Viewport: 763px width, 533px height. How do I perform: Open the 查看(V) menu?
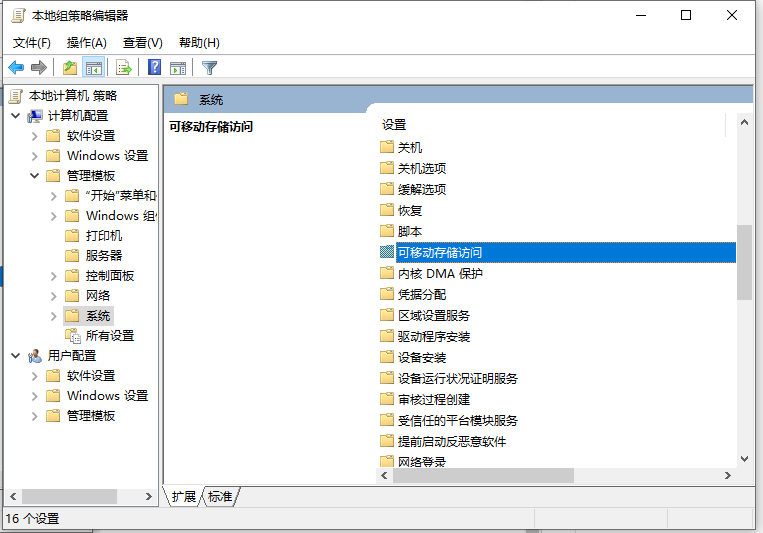(143, 43)
